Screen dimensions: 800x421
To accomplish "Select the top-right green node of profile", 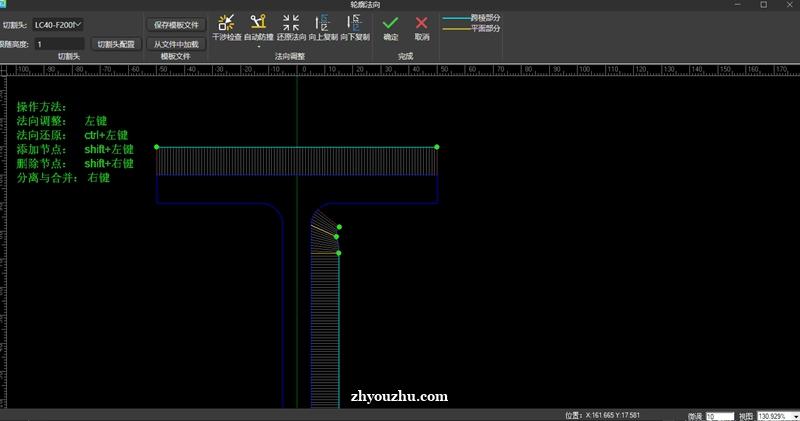I will tap(437, 147).
